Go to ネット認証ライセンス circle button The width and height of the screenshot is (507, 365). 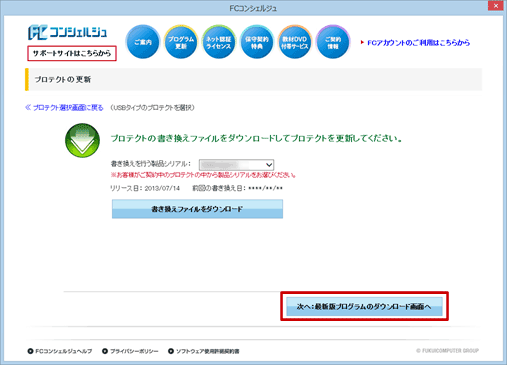point(219,42)
